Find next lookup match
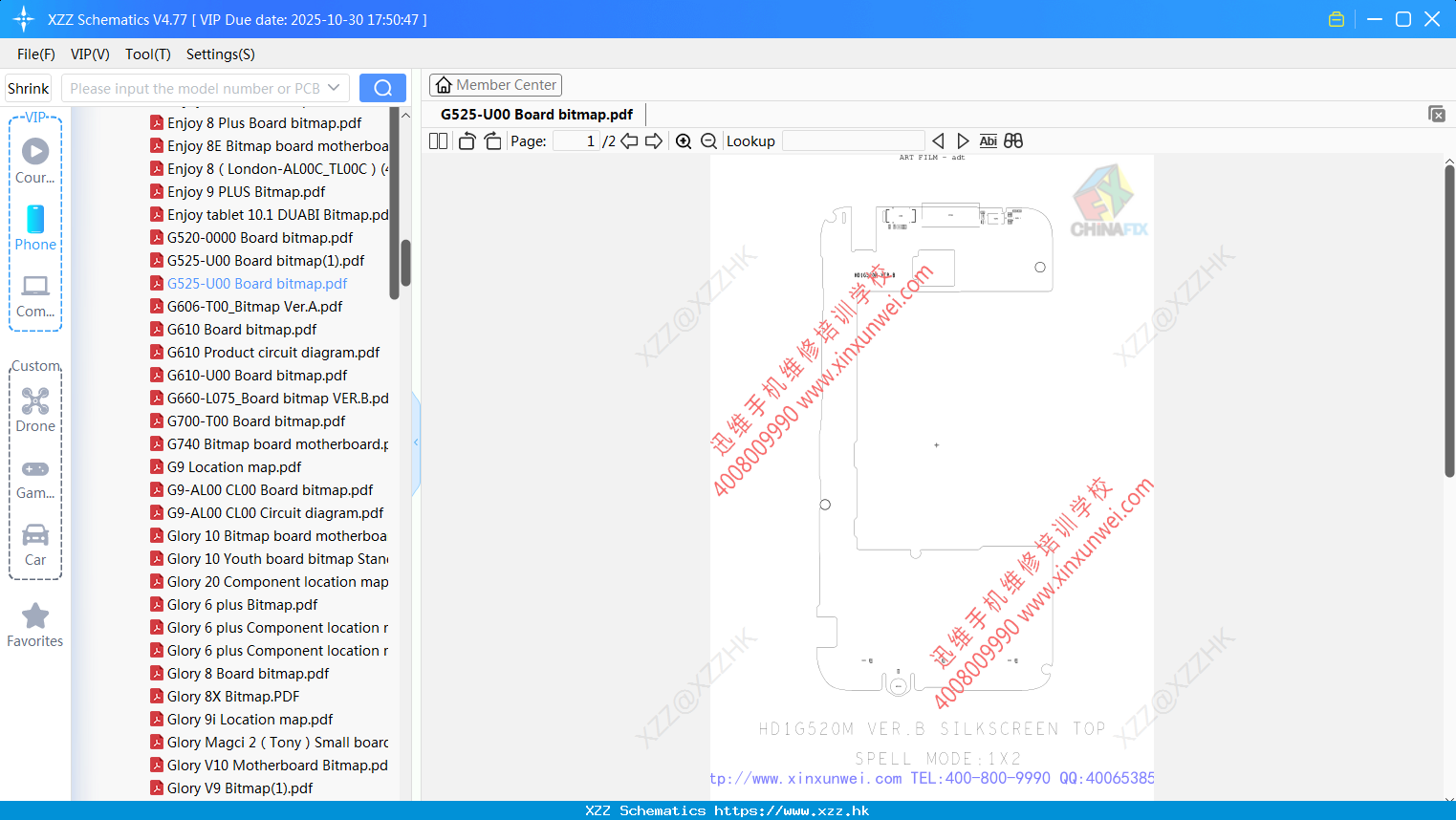Screen dimensions: 1456x820 (x=963, y=140)
